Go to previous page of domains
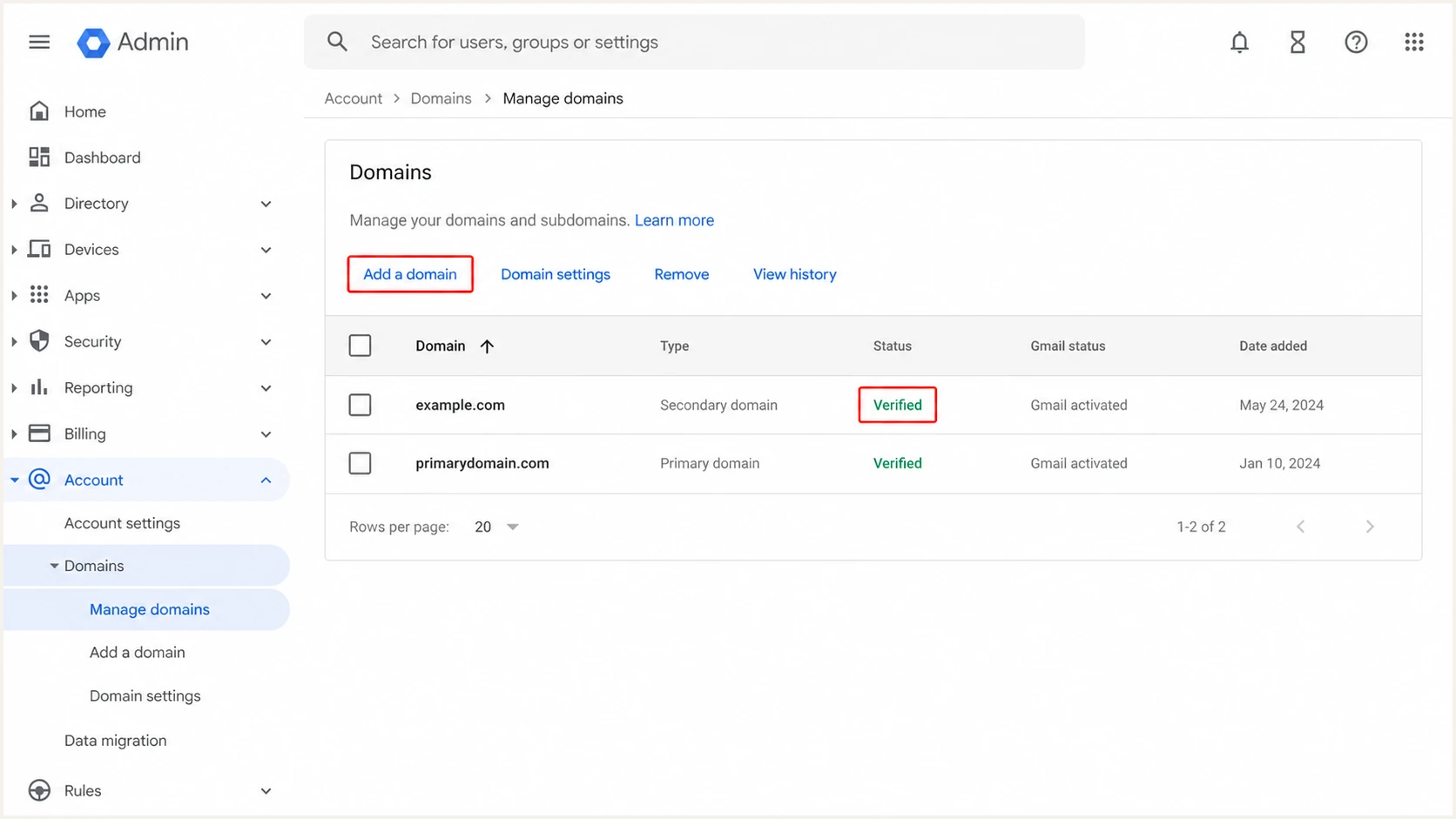Screen dimensions: 1456x819 1300,527
